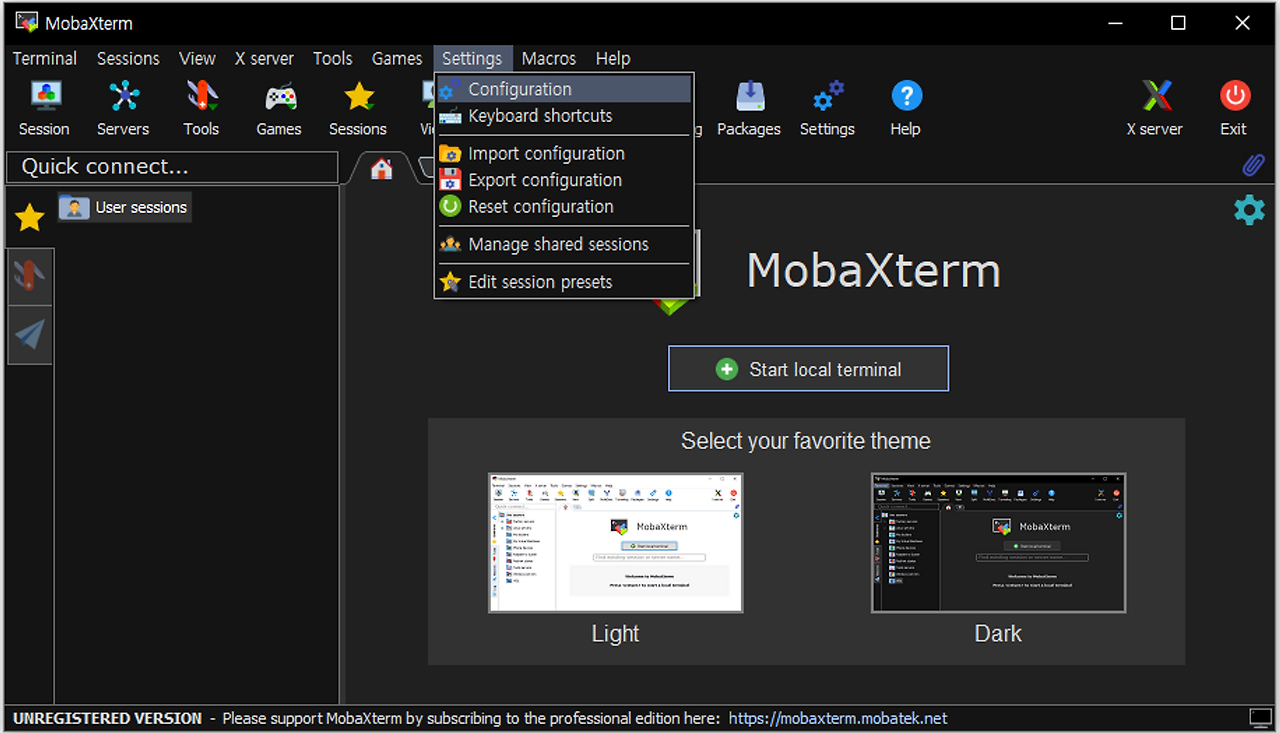
Task: Maximize the MobaXterm window
Action: (x=1178, y=22)
